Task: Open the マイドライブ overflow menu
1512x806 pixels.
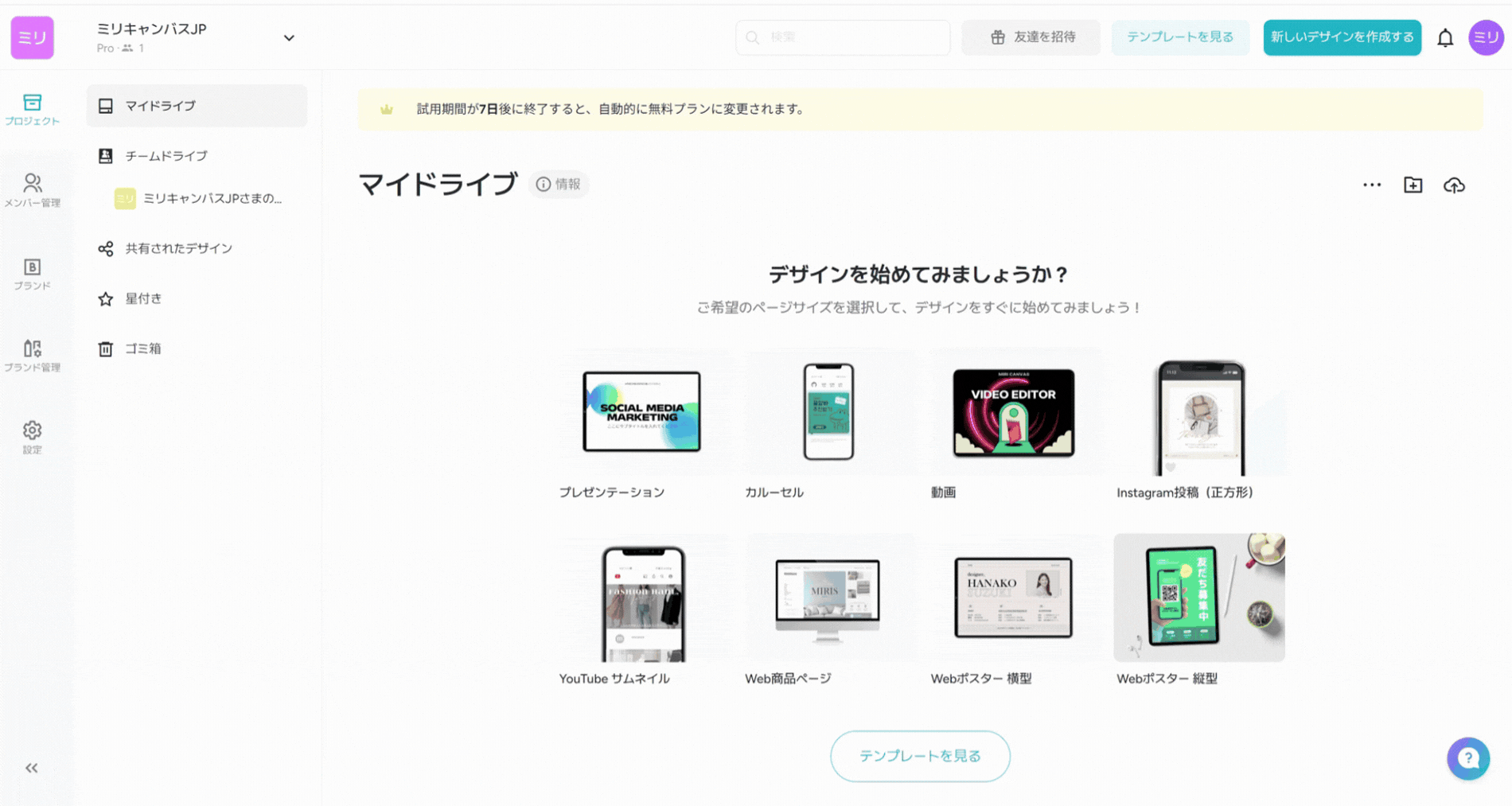Action: 1371,185
